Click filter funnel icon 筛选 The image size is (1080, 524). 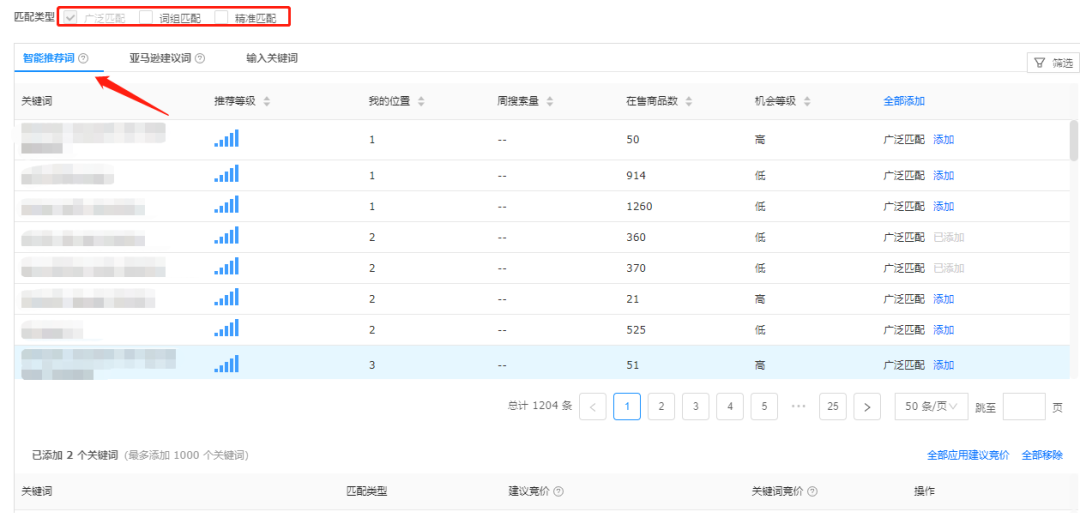[1040, 63]
